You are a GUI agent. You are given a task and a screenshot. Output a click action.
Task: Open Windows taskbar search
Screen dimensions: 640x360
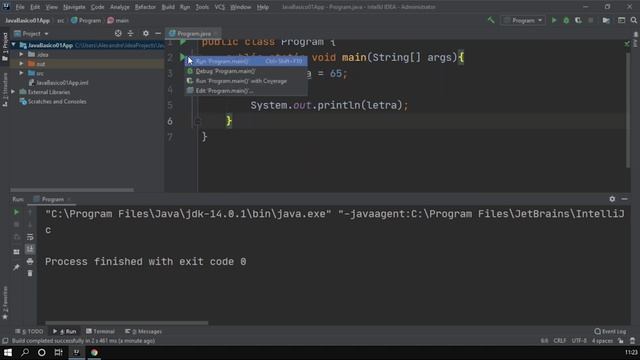pos(25,353)
